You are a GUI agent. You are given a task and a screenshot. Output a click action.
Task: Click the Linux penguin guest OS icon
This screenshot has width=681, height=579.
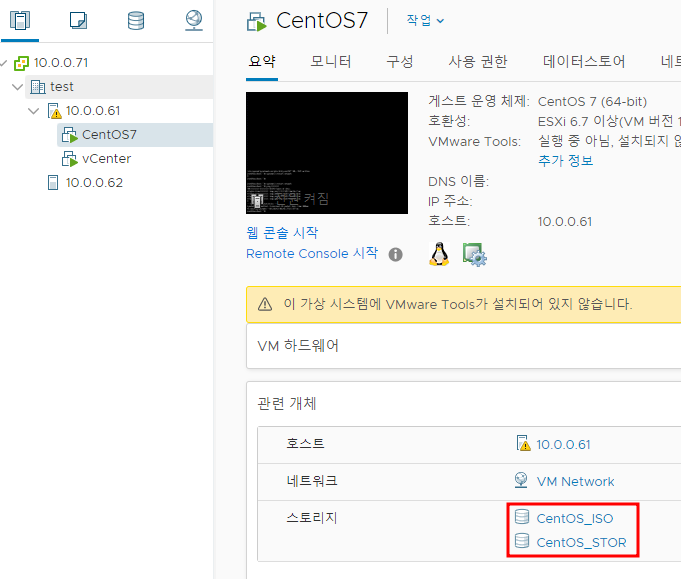click(439, 254)
